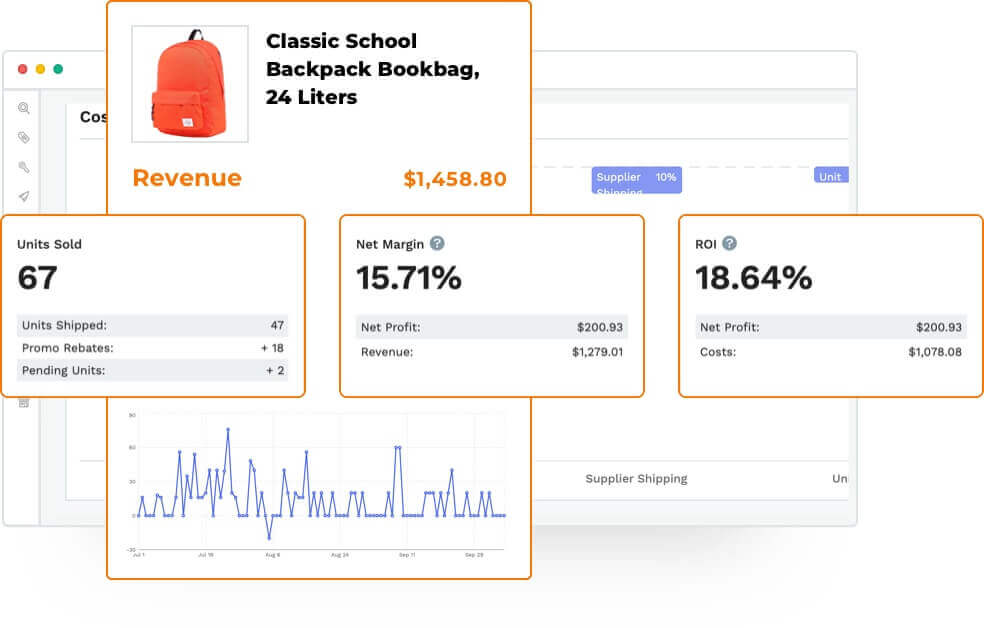Select the Supplier Shipping 10% blue tag
Viewport: 984px width, 628px height.
pos(636,180)
